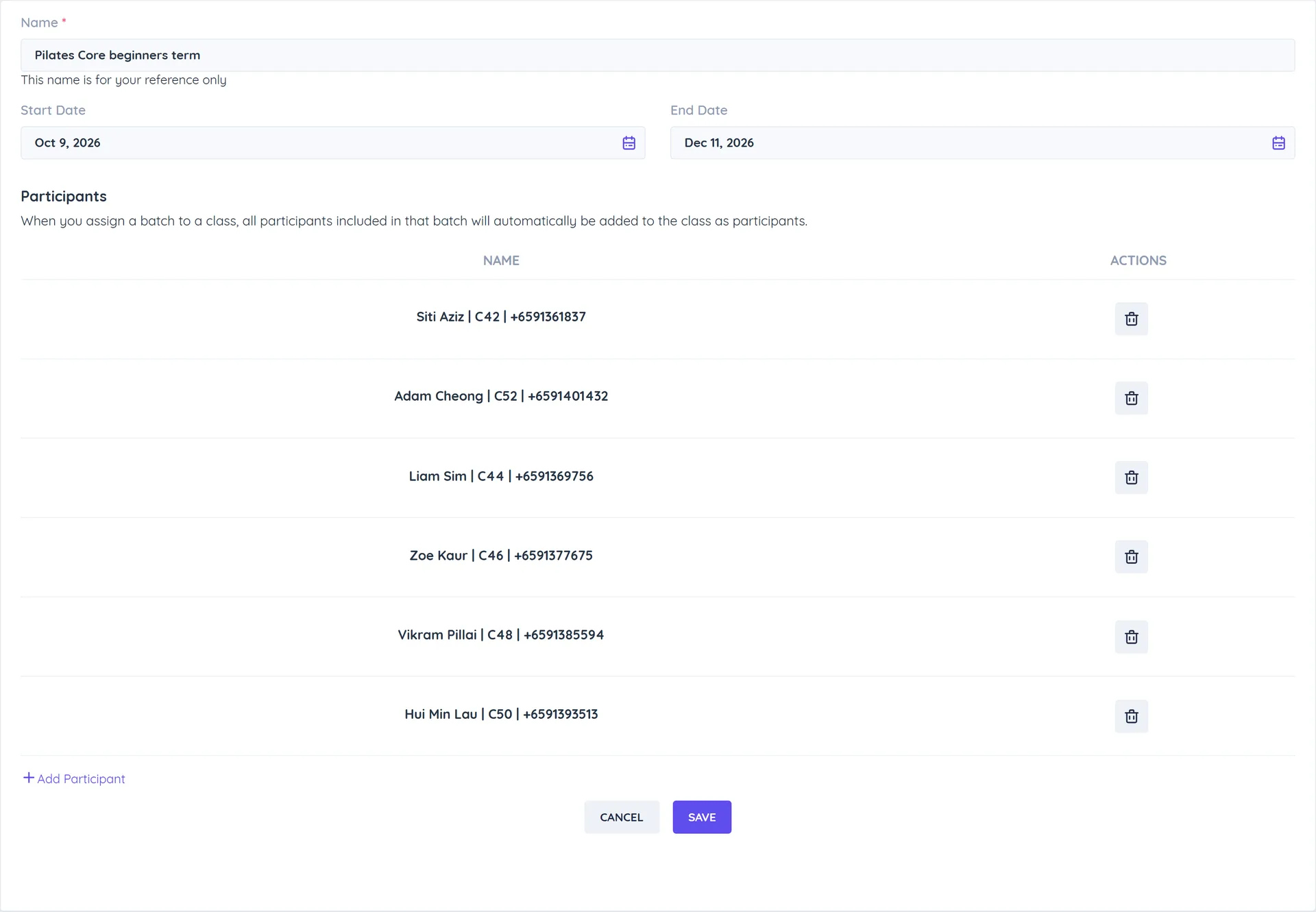This screenshot has width=1316, height=912.
Task: Open Start Date calendar picker icon
Action: (629, 143)
